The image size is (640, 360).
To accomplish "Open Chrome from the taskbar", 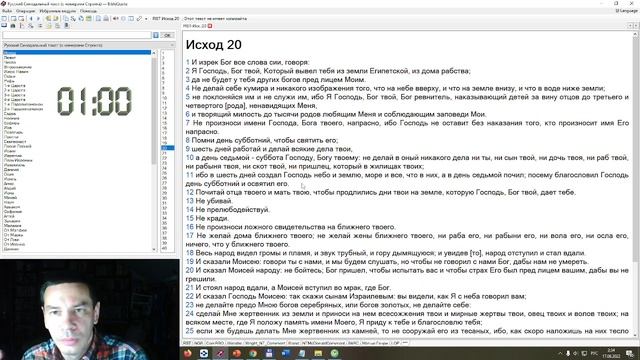I will click(253, 353).
